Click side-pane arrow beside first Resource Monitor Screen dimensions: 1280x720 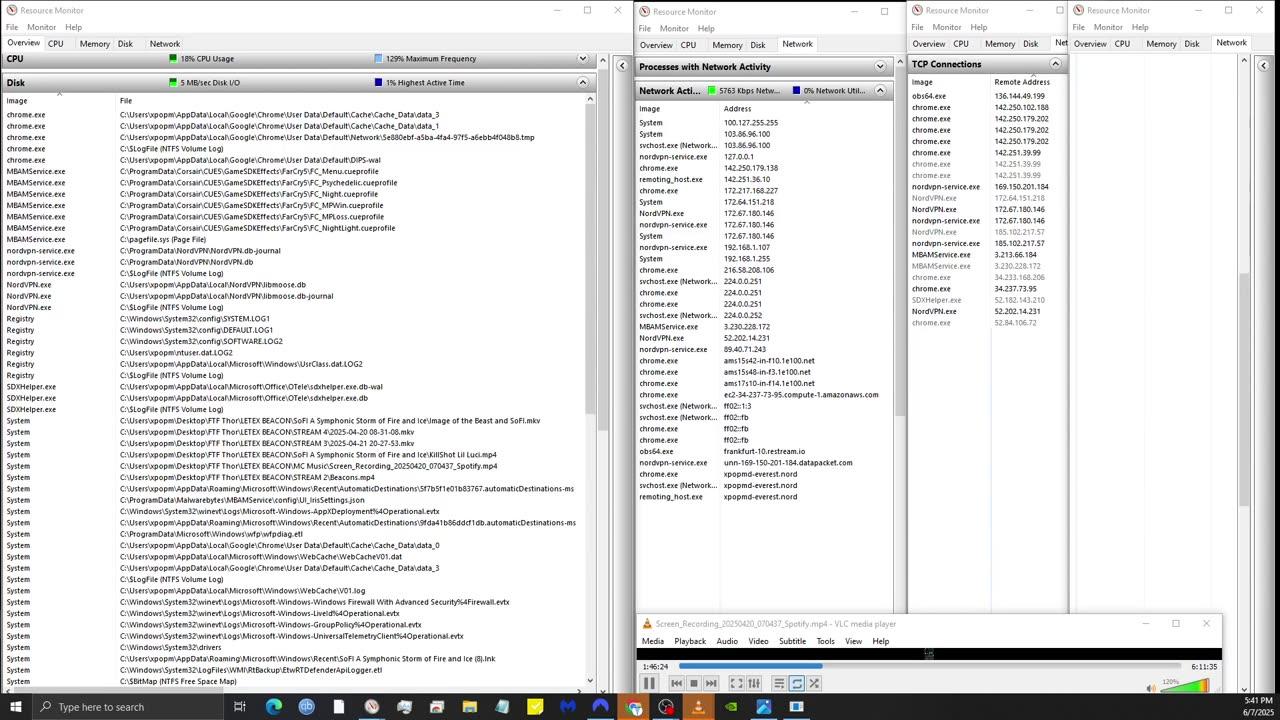click(622, 66)
